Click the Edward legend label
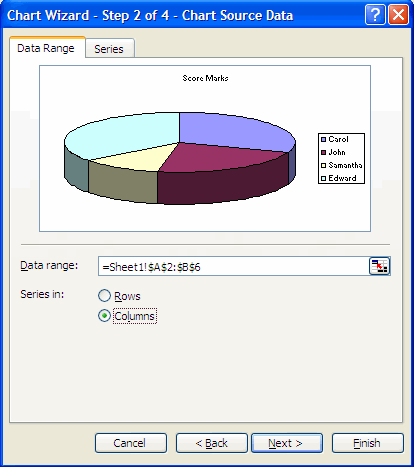 click(342, 178)
